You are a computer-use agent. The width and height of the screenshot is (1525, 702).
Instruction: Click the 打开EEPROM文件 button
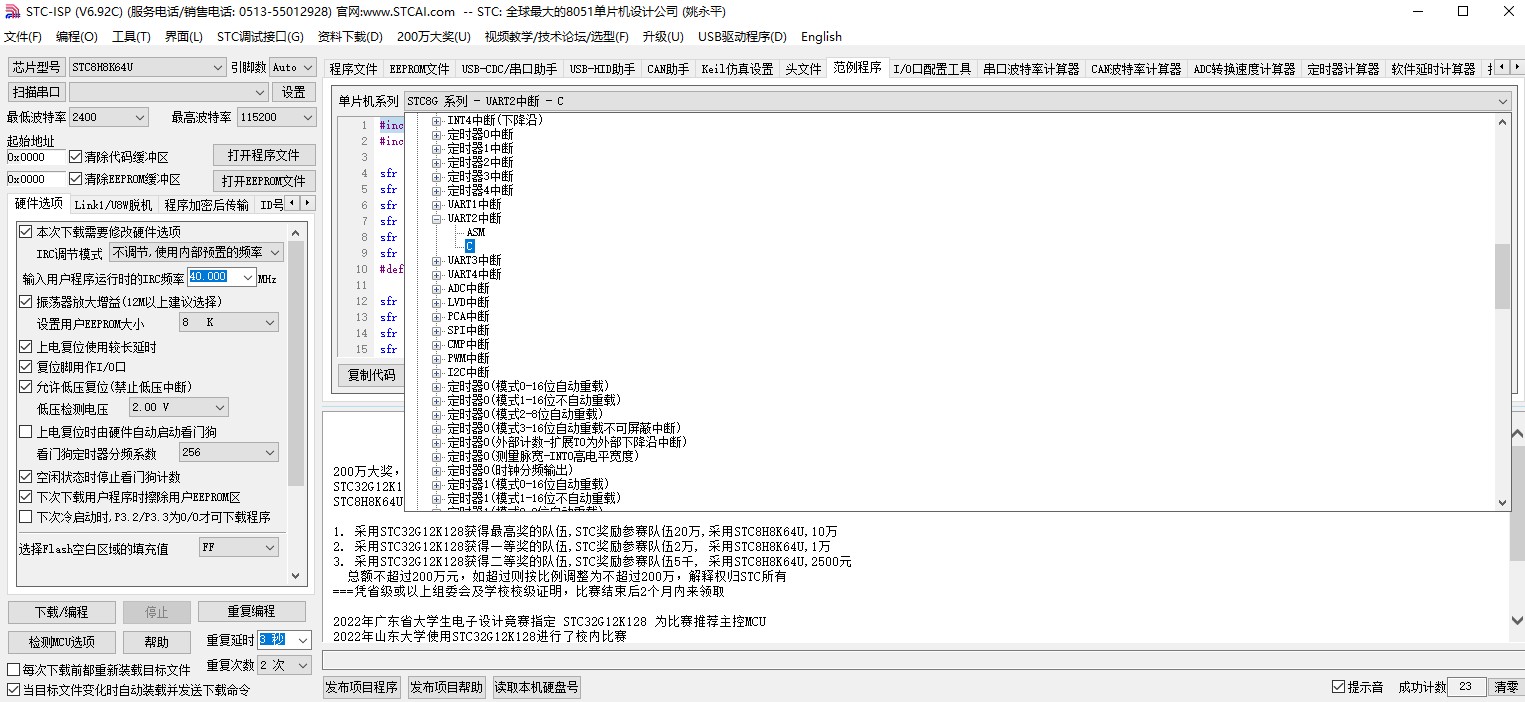(x=264, y=181)
